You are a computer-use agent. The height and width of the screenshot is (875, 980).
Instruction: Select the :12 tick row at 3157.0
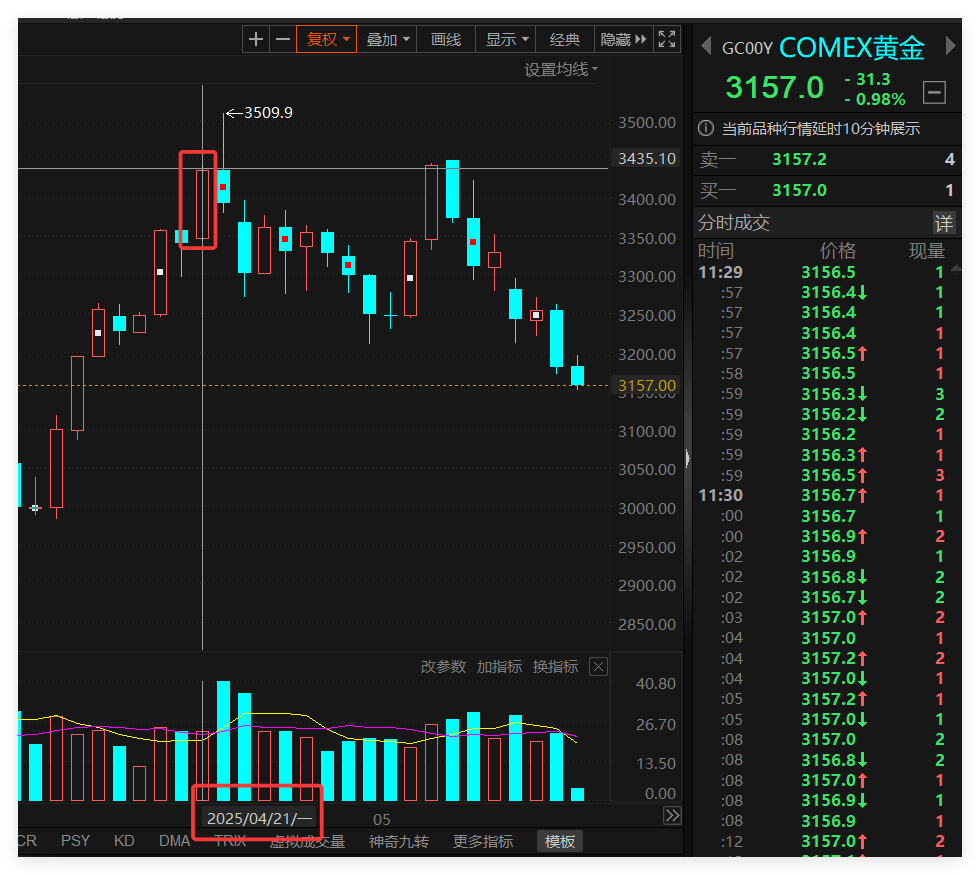click(x=822, y=841)
